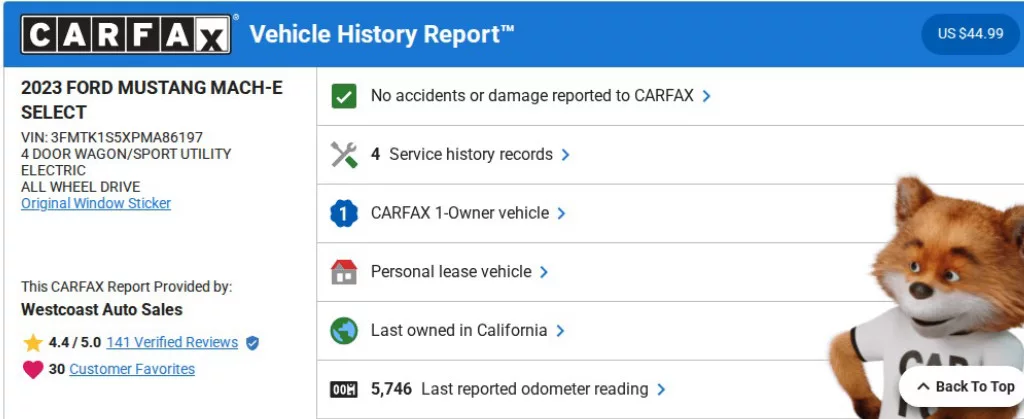Expand the service history records chevron

click(x=565, y=155)
